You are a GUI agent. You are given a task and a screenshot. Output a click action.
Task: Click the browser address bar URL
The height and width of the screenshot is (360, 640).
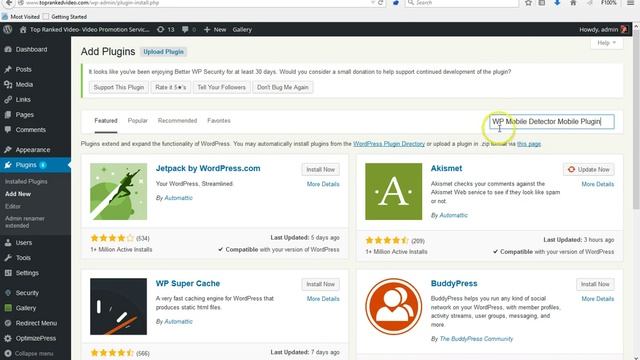[x=92, y=3]
